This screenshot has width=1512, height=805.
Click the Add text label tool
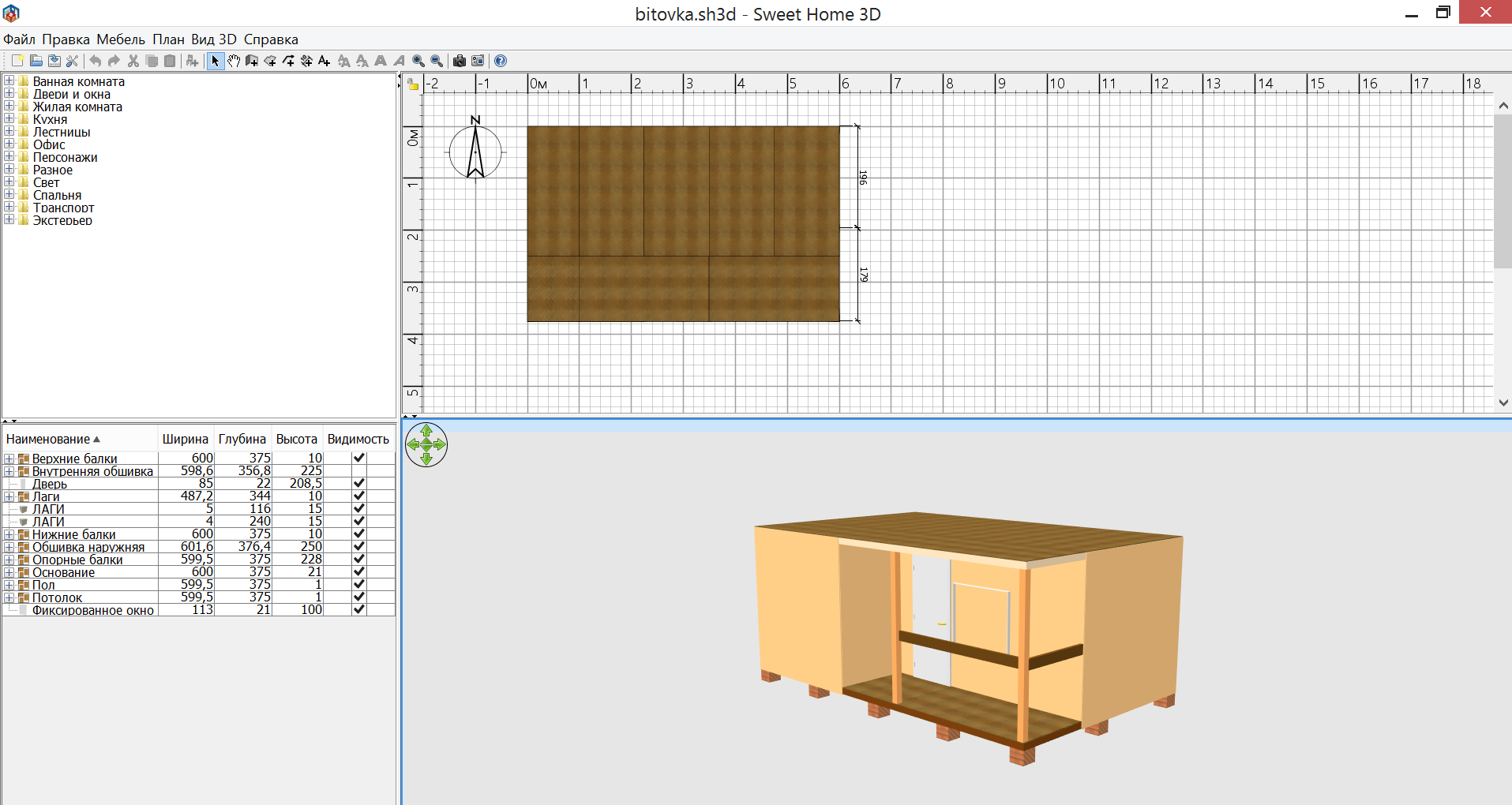coord(324,61)
